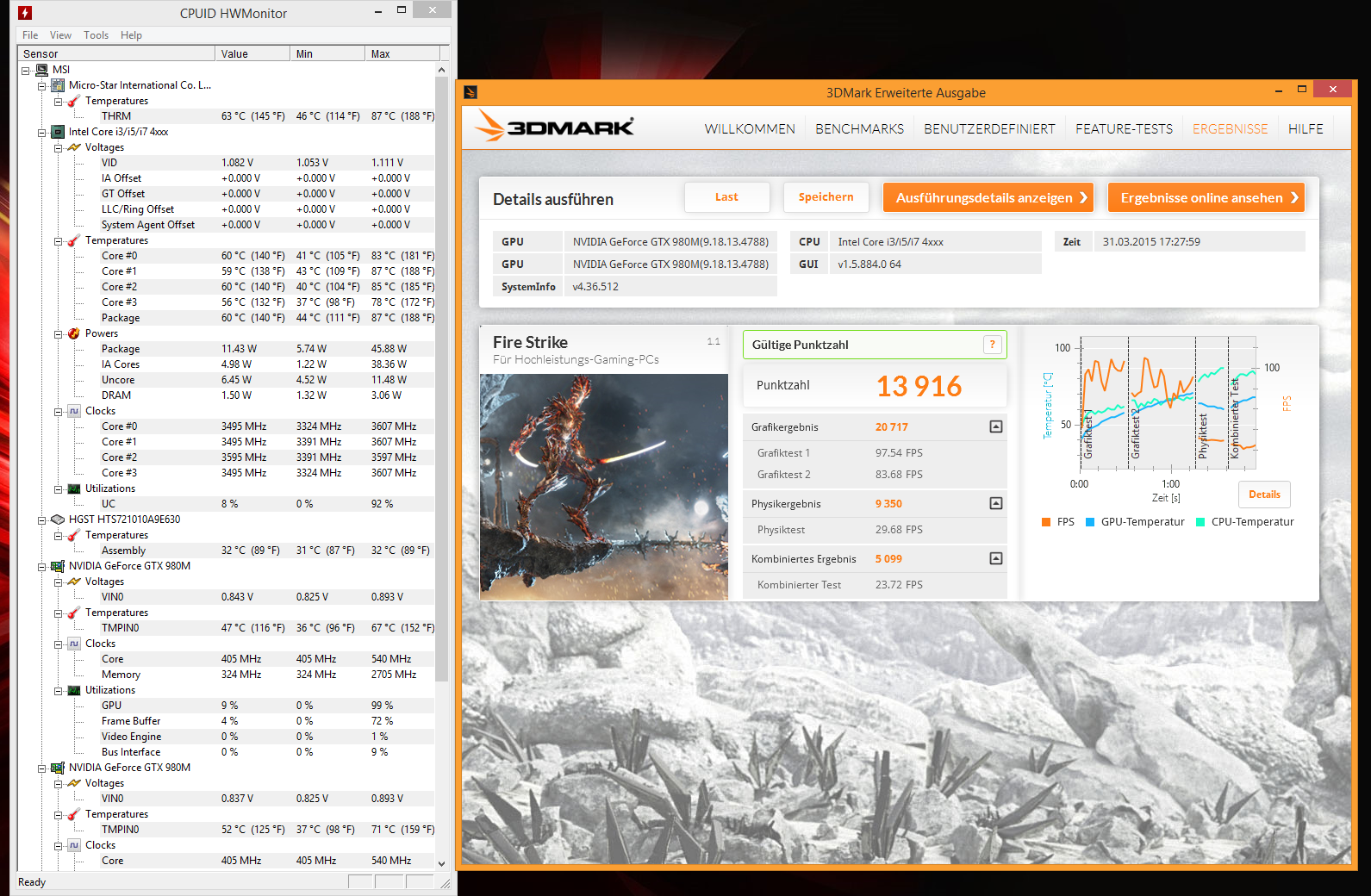Click Ausführungsdetails anzeigen button
Screen dimensions: 1371x896
tap(988, 197)
